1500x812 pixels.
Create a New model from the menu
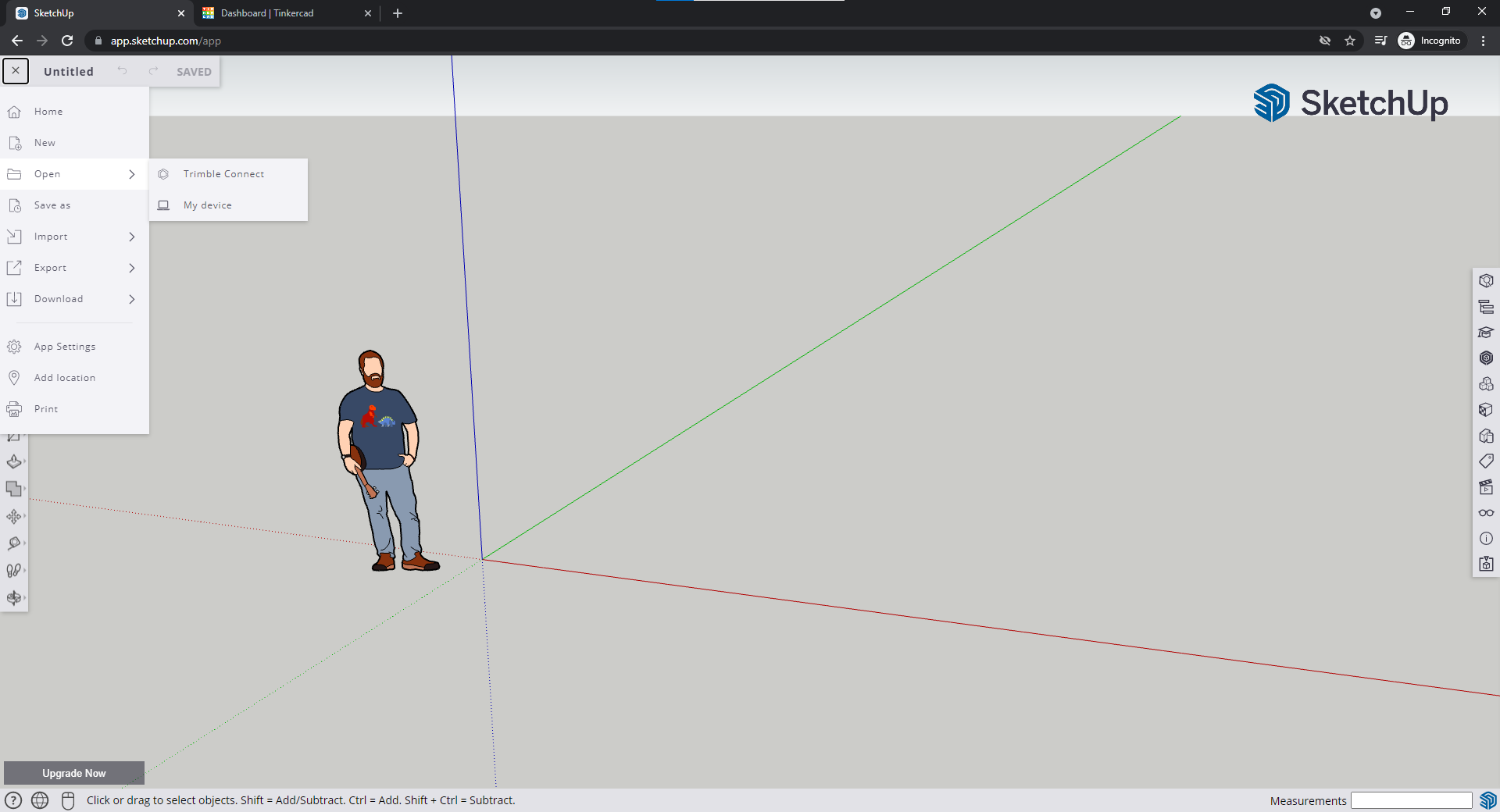coord(74,143)
